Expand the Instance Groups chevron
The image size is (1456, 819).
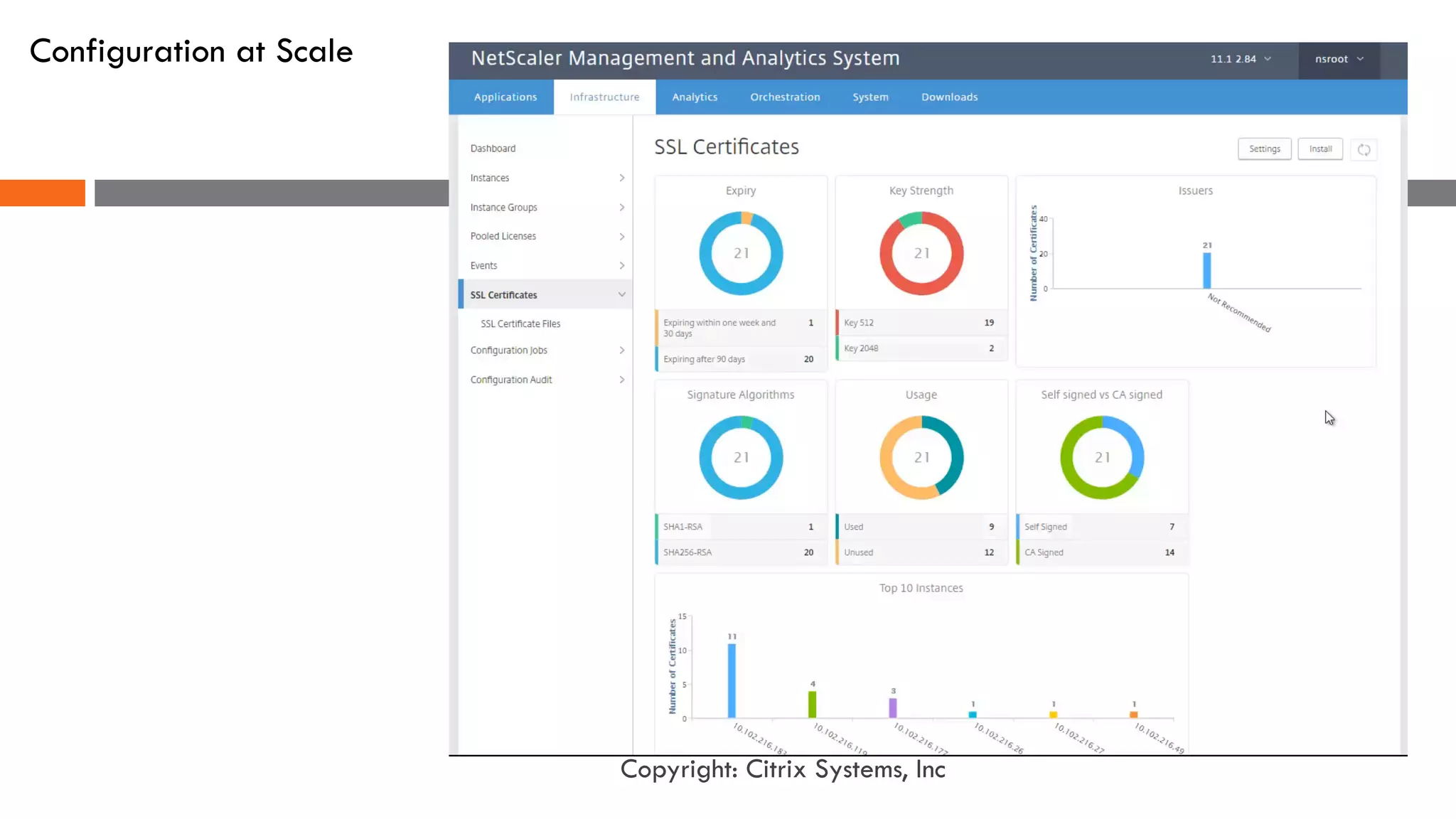pyautogui.click(x=621, y=207)
